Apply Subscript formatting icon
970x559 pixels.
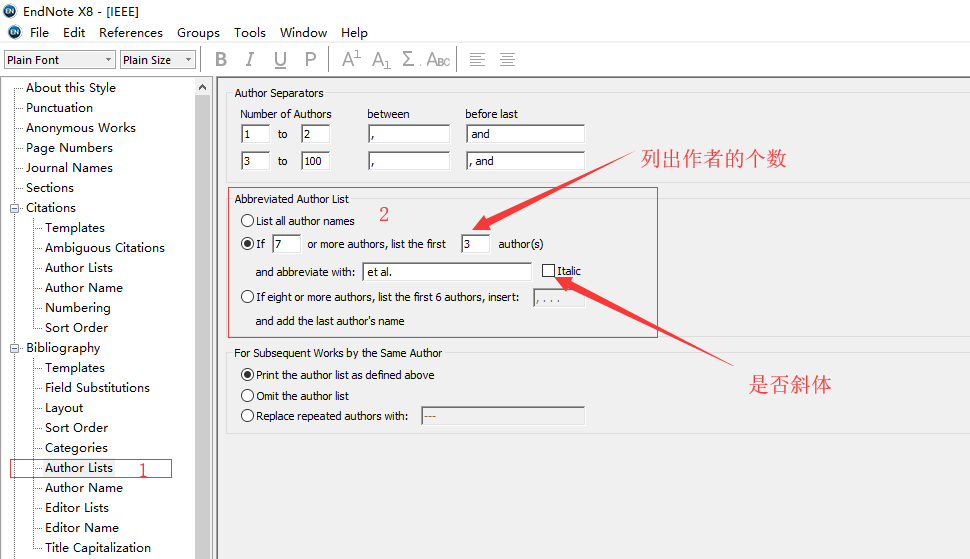pyautogui.click(x=381, y=60)
